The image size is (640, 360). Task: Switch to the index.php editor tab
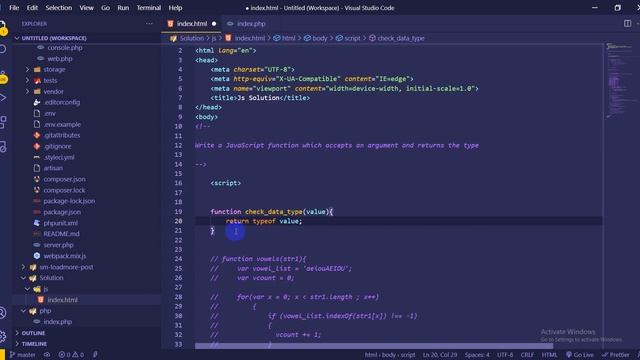[251, 24]
